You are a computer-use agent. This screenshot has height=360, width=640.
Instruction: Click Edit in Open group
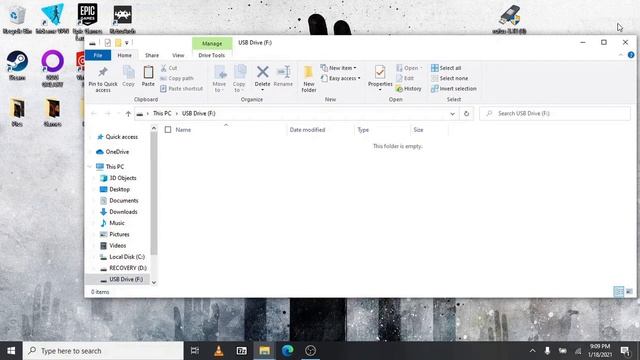[x=405, y=78]
